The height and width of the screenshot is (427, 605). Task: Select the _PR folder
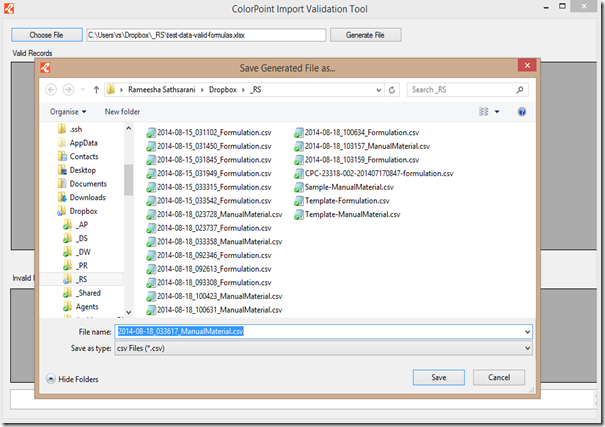[76, 266]
